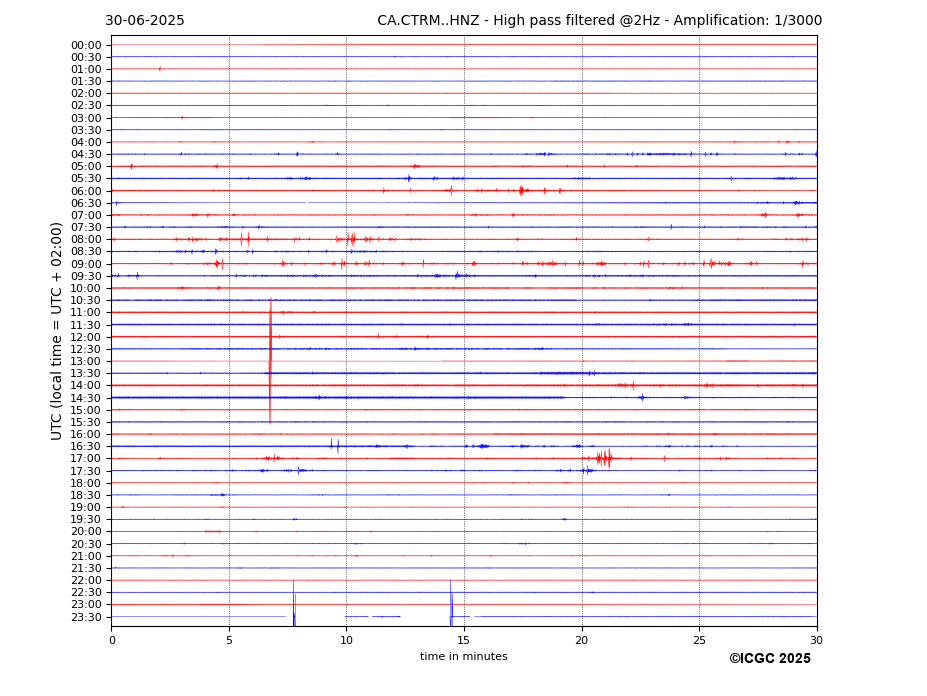The height and width of the screenshot is (696, 927).
Task: Click the x-axis tick label 30
Action: click(x=816, y=640)
